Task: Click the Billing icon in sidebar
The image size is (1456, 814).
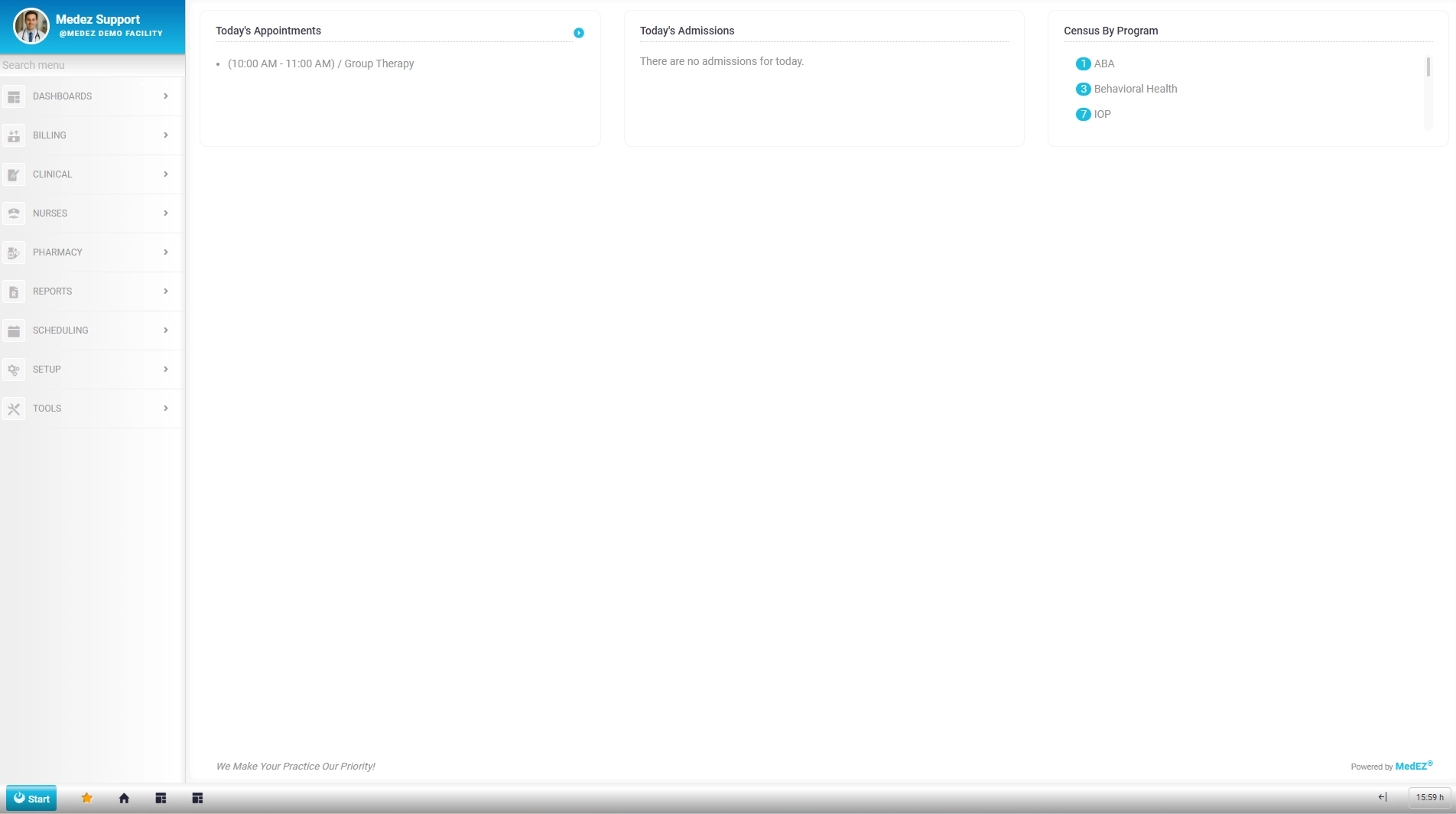Action: click(x=14, y=135)
